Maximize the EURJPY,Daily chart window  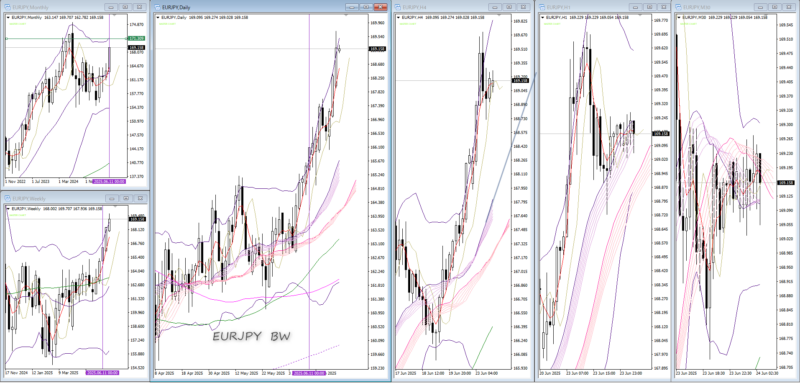click(365, 7)
